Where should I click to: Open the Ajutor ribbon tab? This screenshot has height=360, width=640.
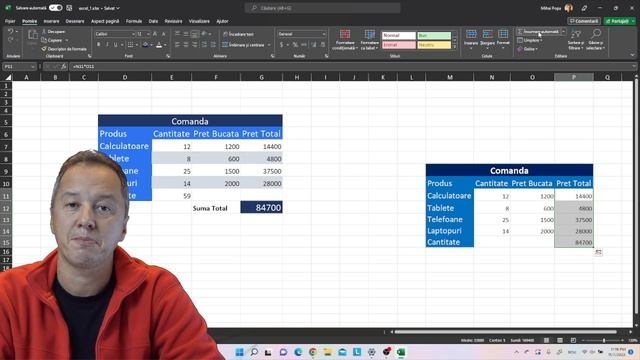tap(222, 21)
